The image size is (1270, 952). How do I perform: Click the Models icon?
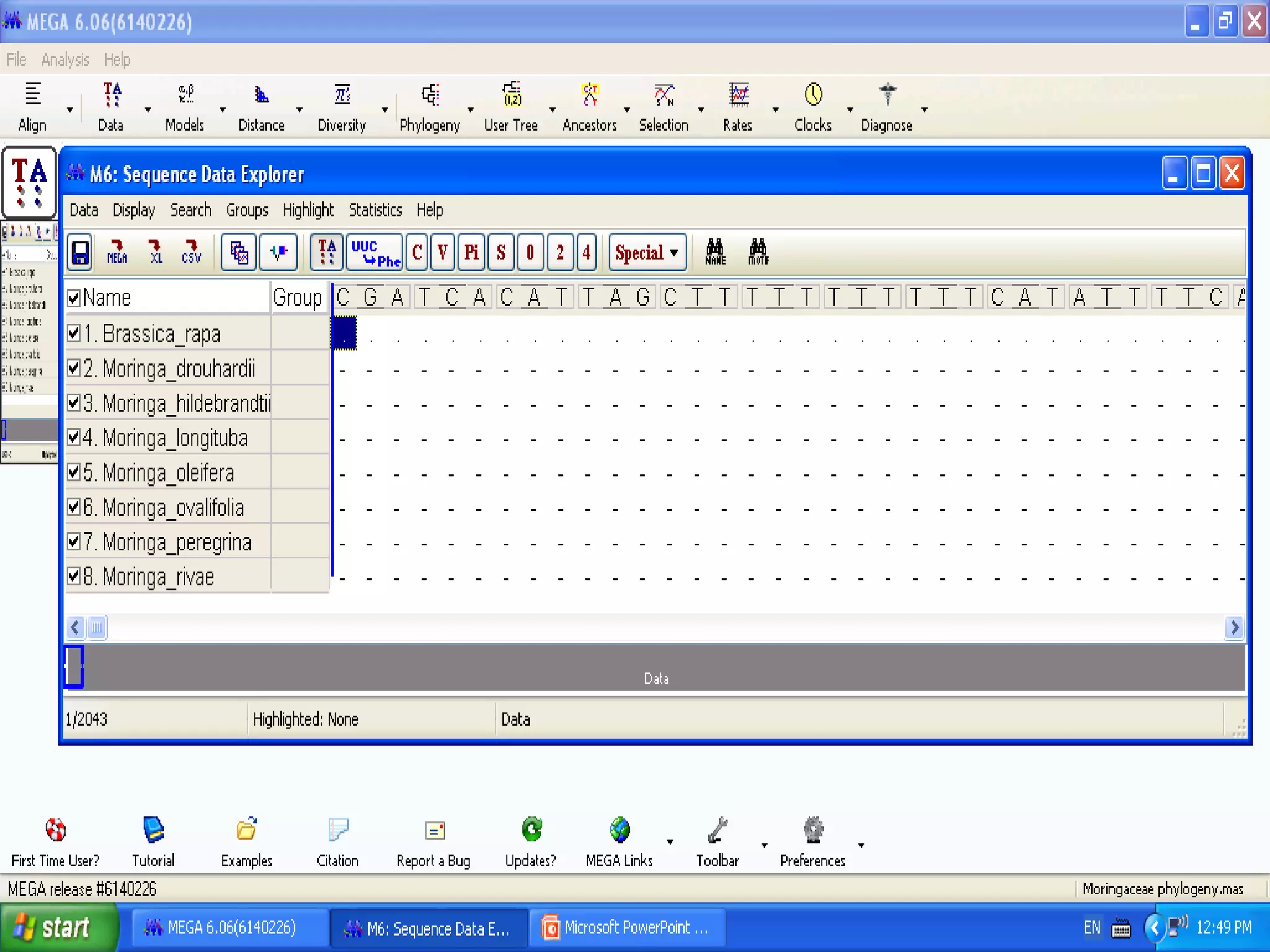click(185, 95)
